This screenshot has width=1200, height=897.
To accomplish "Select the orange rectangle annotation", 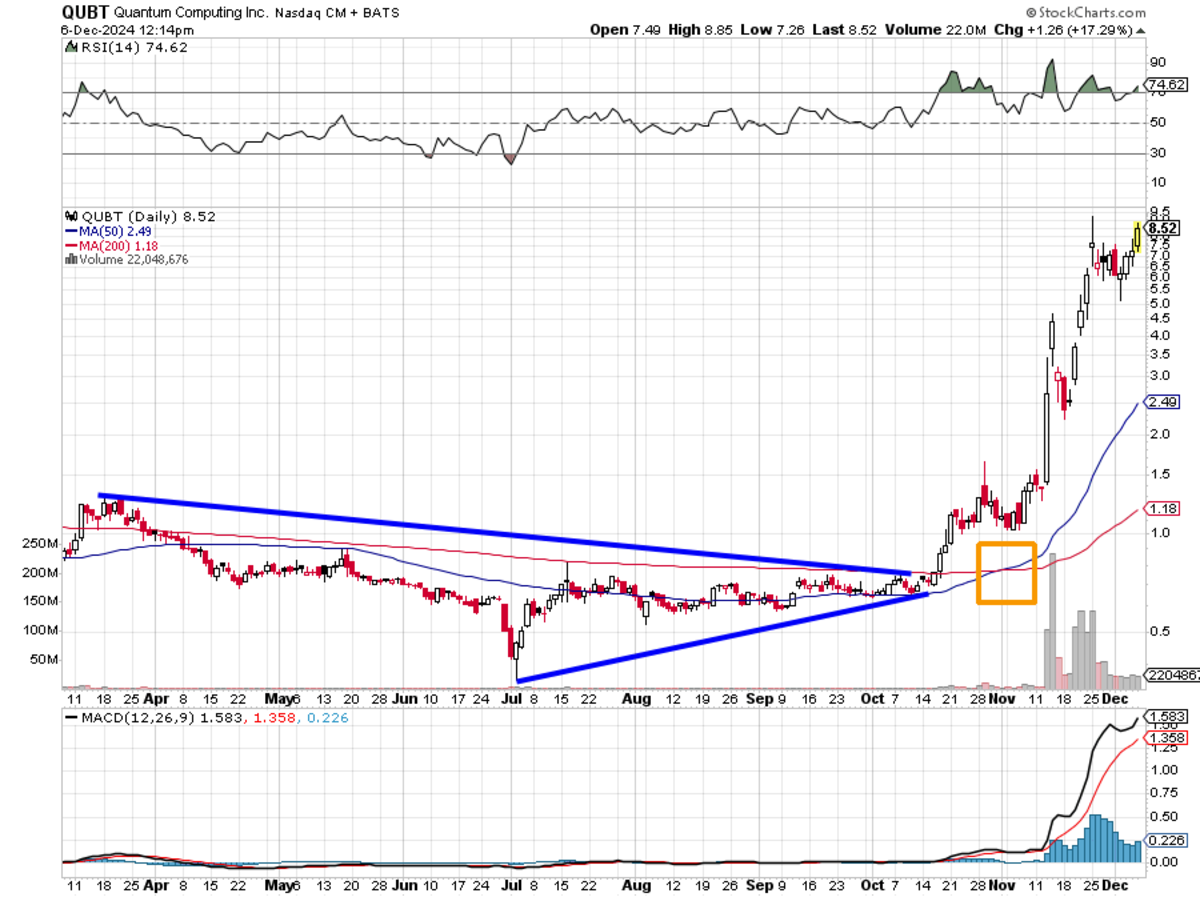I will 1006,573.
